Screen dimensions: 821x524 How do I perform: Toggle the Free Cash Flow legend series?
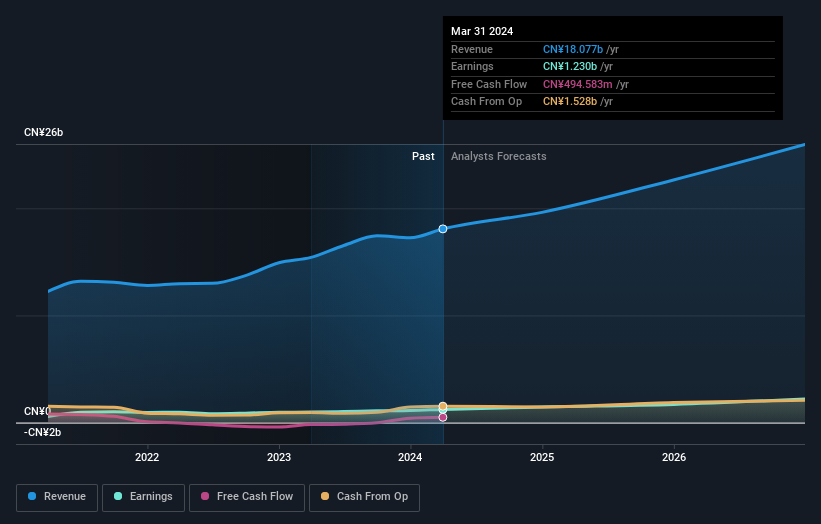(247, 497)
